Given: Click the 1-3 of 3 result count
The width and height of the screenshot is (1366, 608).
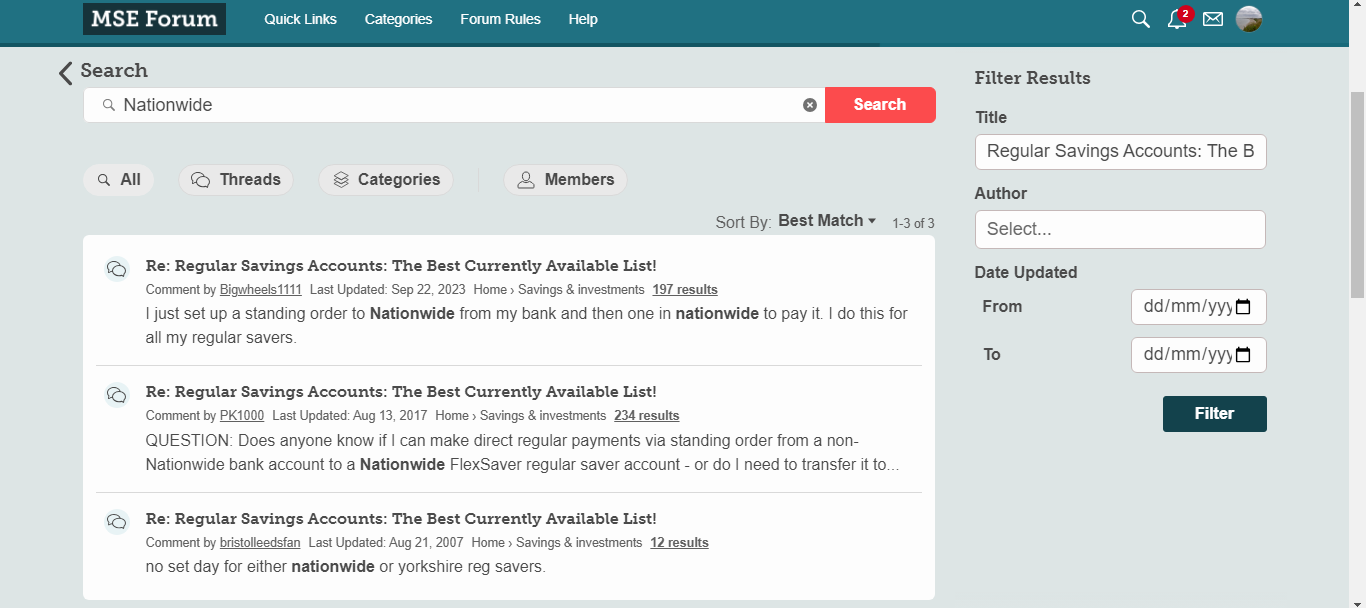Looking at the screenshot, I should 913,223.
